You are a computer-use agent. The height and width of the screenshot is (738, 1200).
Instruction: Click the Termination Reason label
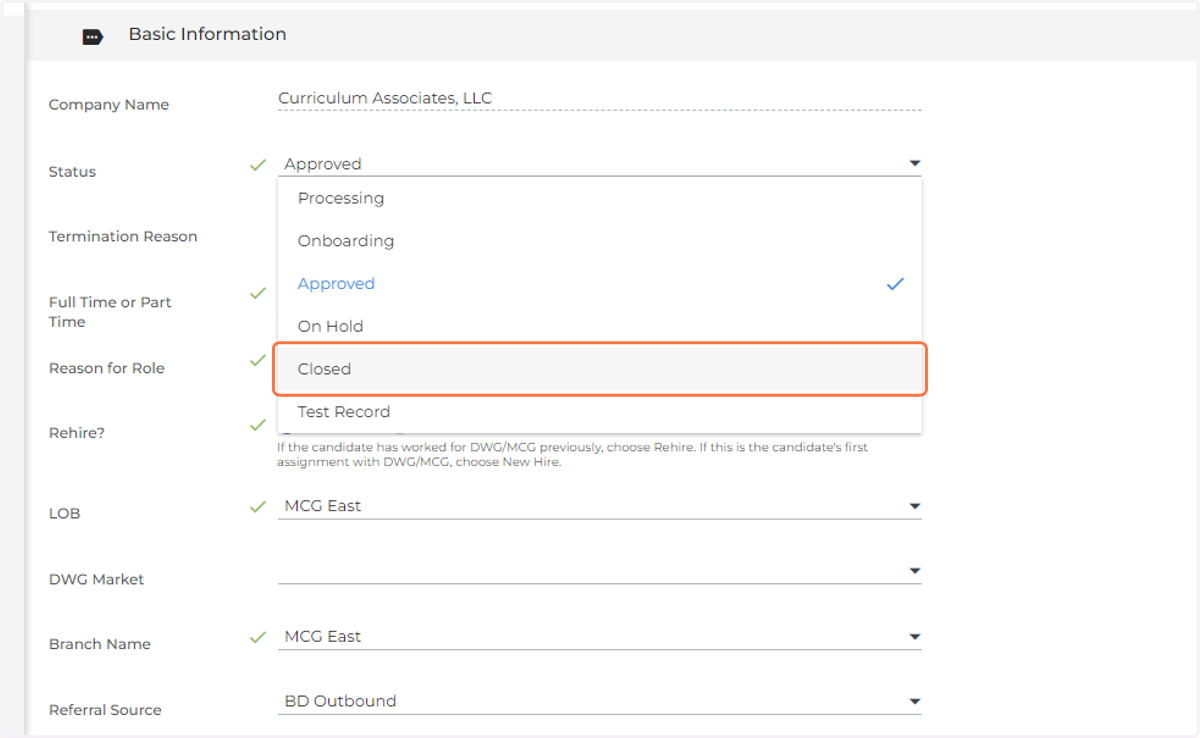tap(123, 237)
